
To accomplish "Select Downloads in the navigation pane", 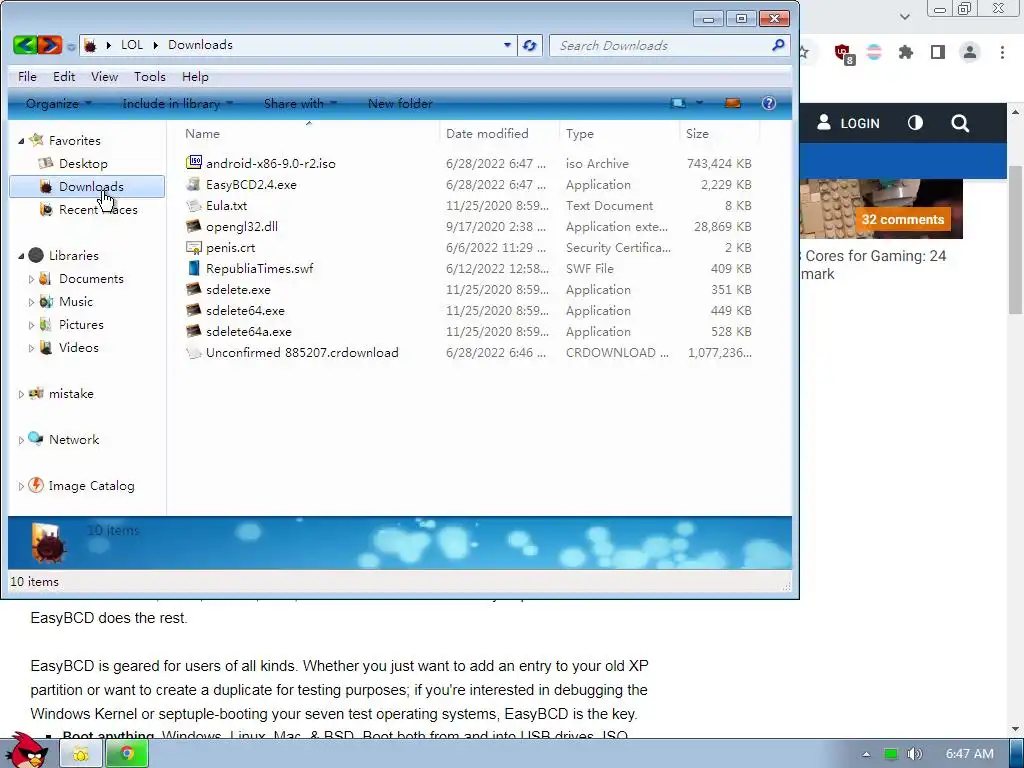I will (x=87, y=187).
